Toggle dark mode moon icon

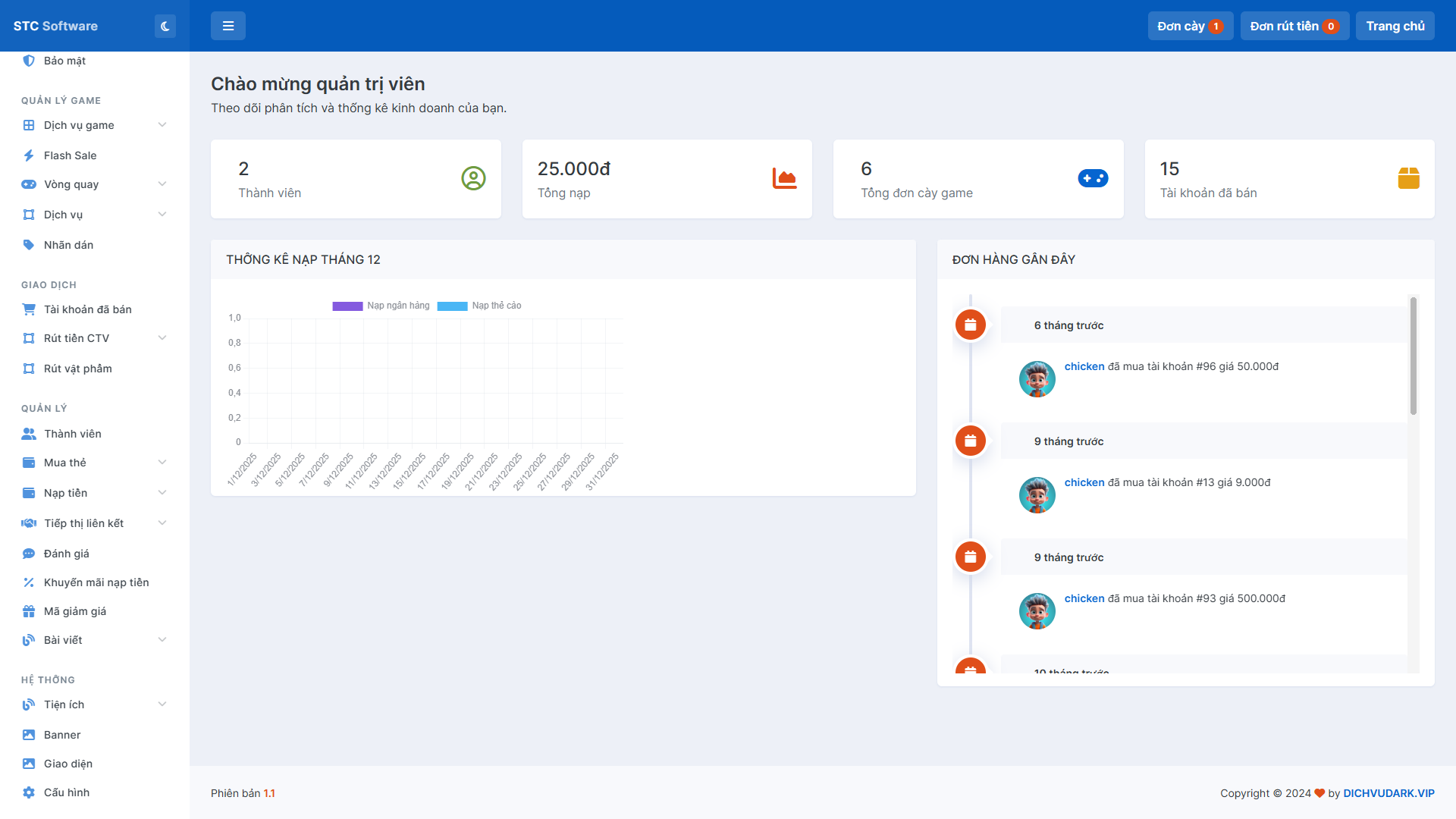click(x=165, y=27)
